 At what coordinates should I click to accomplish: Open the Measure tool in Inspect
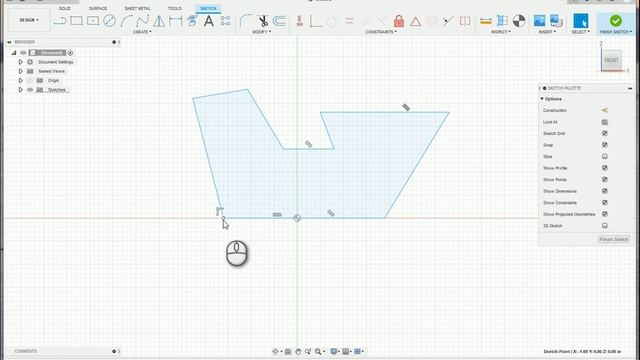[x=486, y=21]
